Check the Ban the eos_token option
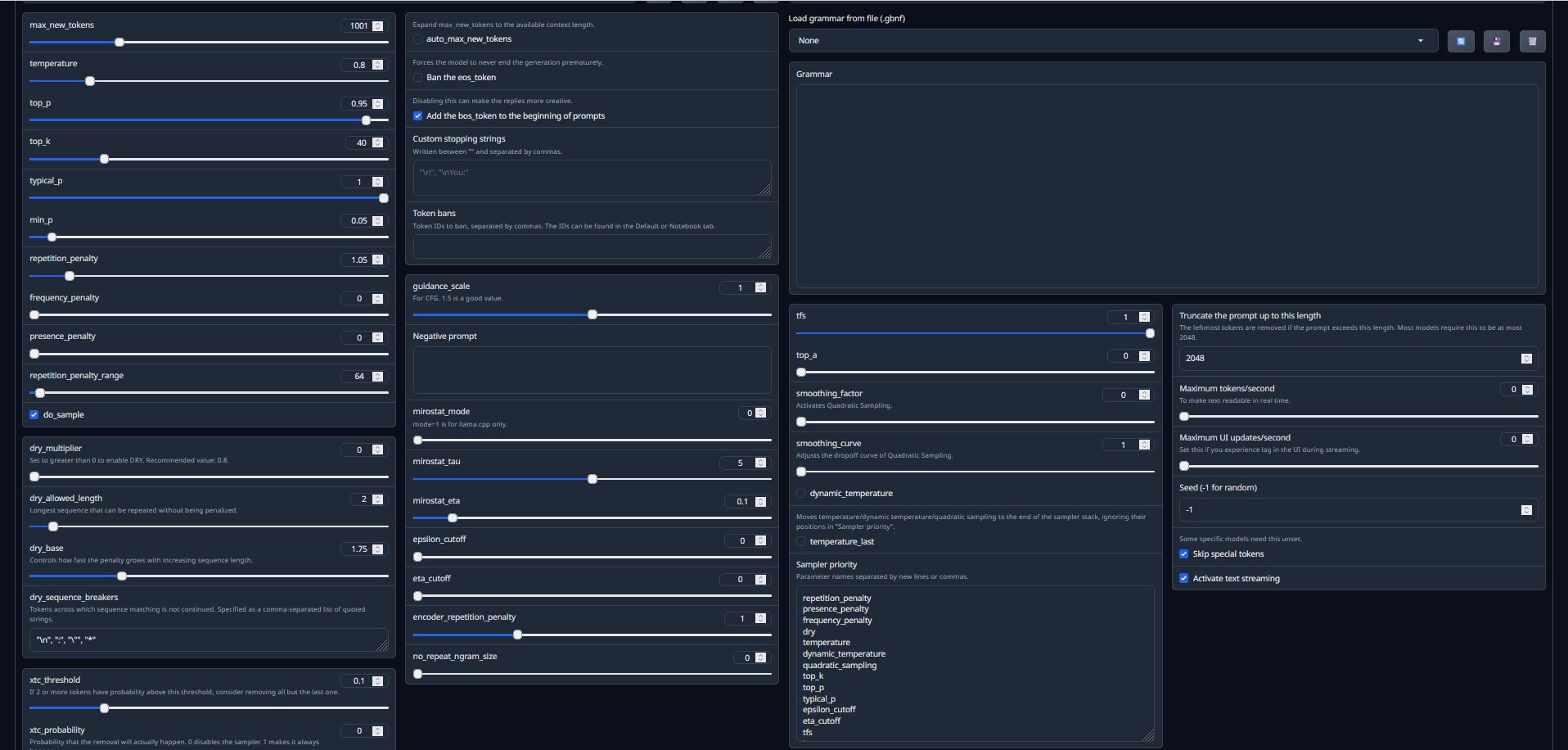1568x750 pixels. coord(418,78)
